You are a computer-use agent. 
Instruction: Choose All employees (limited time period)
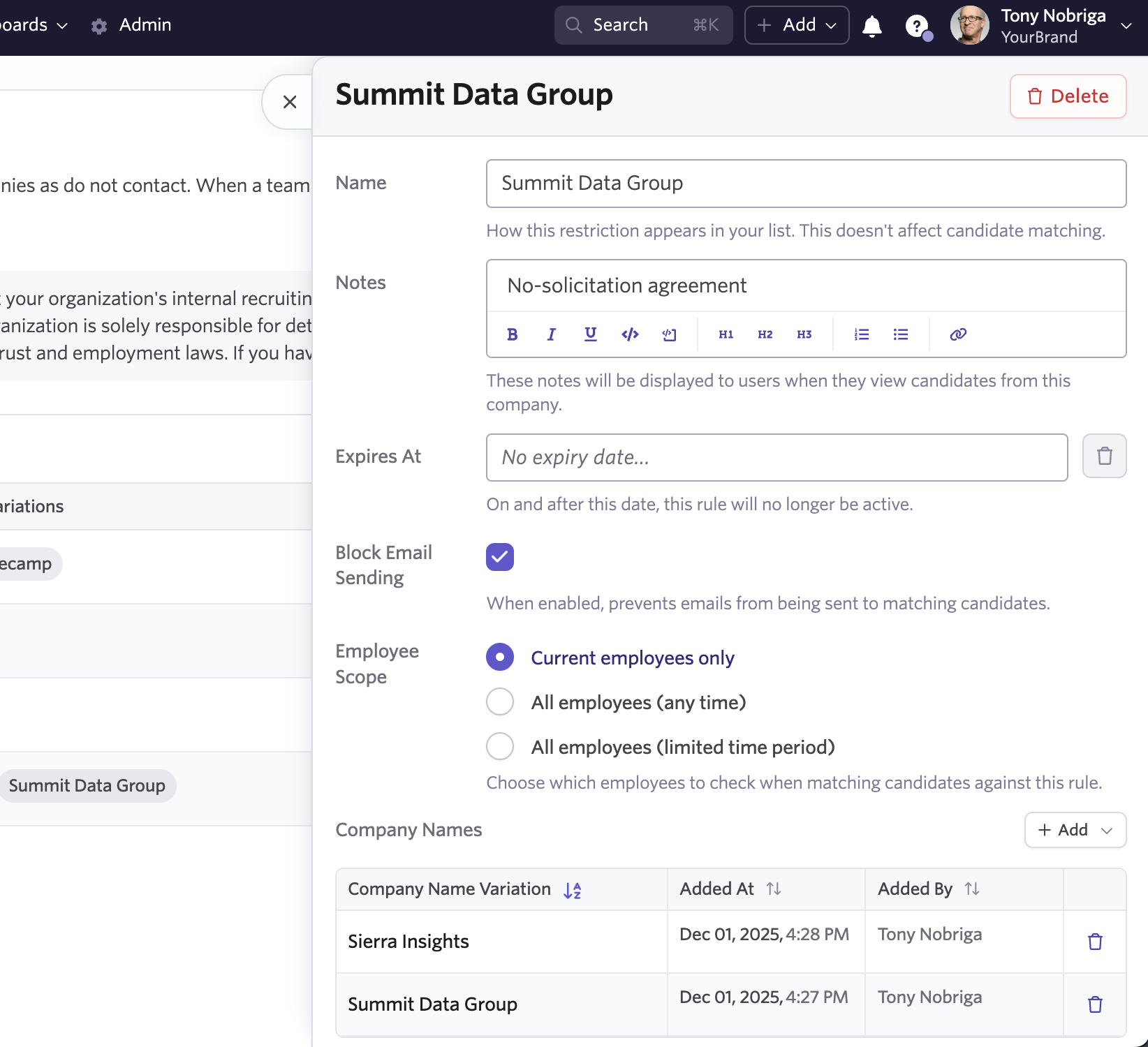pyautogui.click(x=500, y=746)
